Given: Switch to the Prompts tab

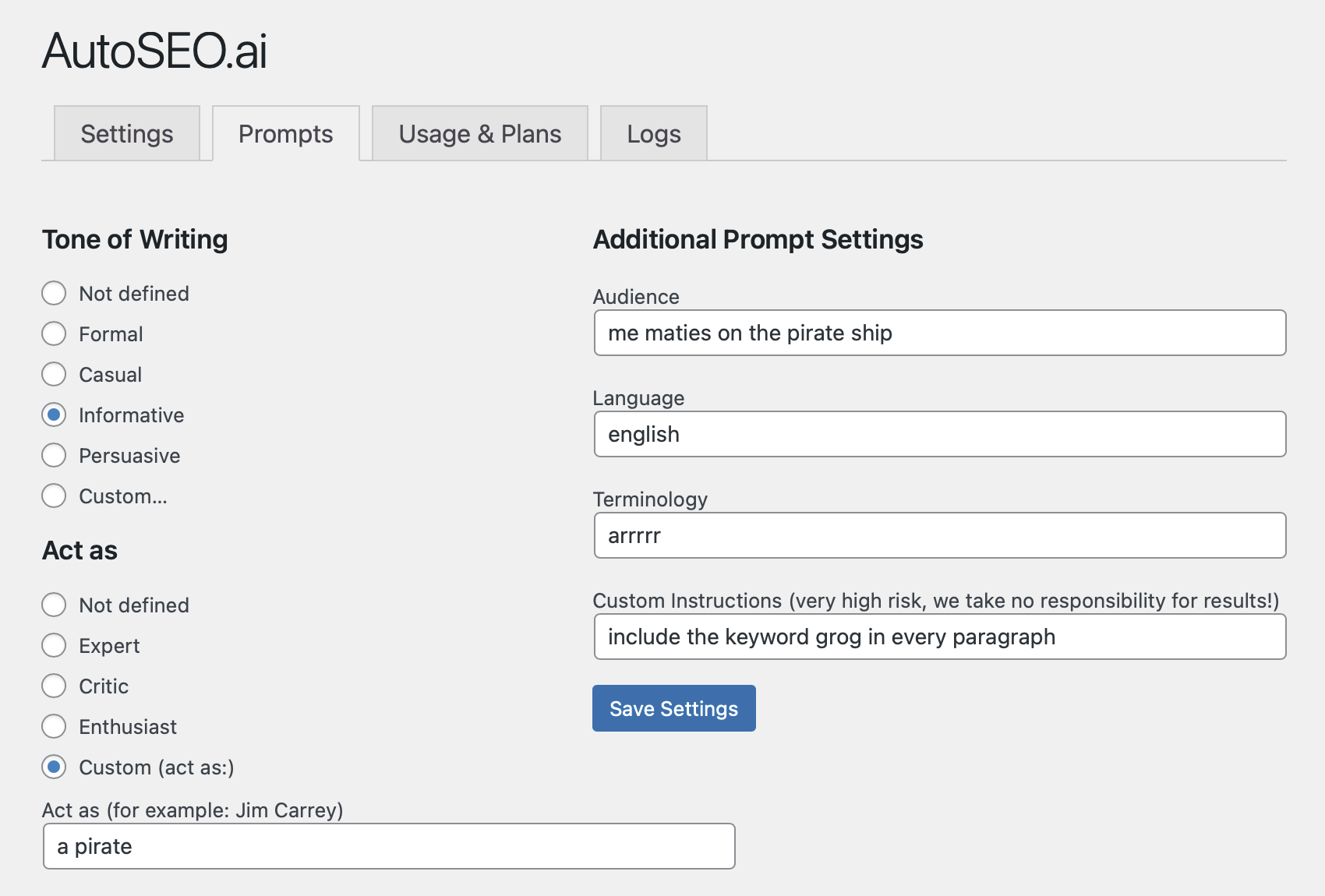Looking at the screenshot, I should tap(285, 134).
